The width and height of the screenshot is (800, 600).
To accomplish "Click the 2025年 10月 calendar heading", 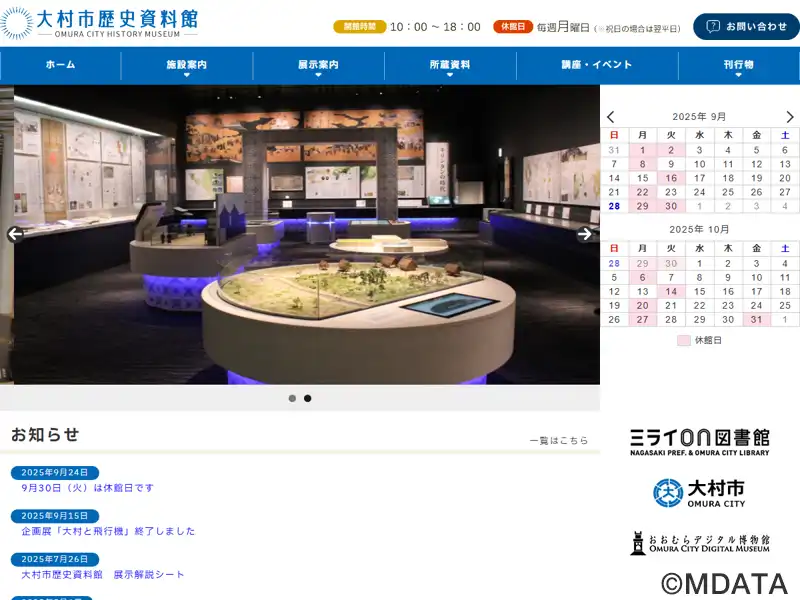I will [x=699, y=230].
